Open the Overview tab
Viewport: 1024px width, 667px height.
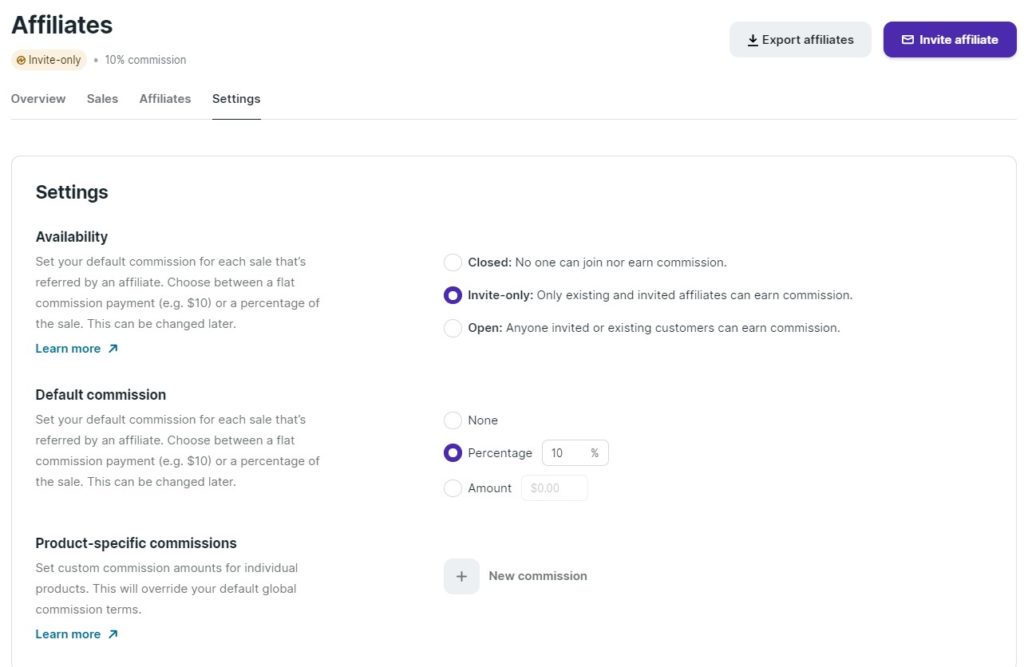38,99
